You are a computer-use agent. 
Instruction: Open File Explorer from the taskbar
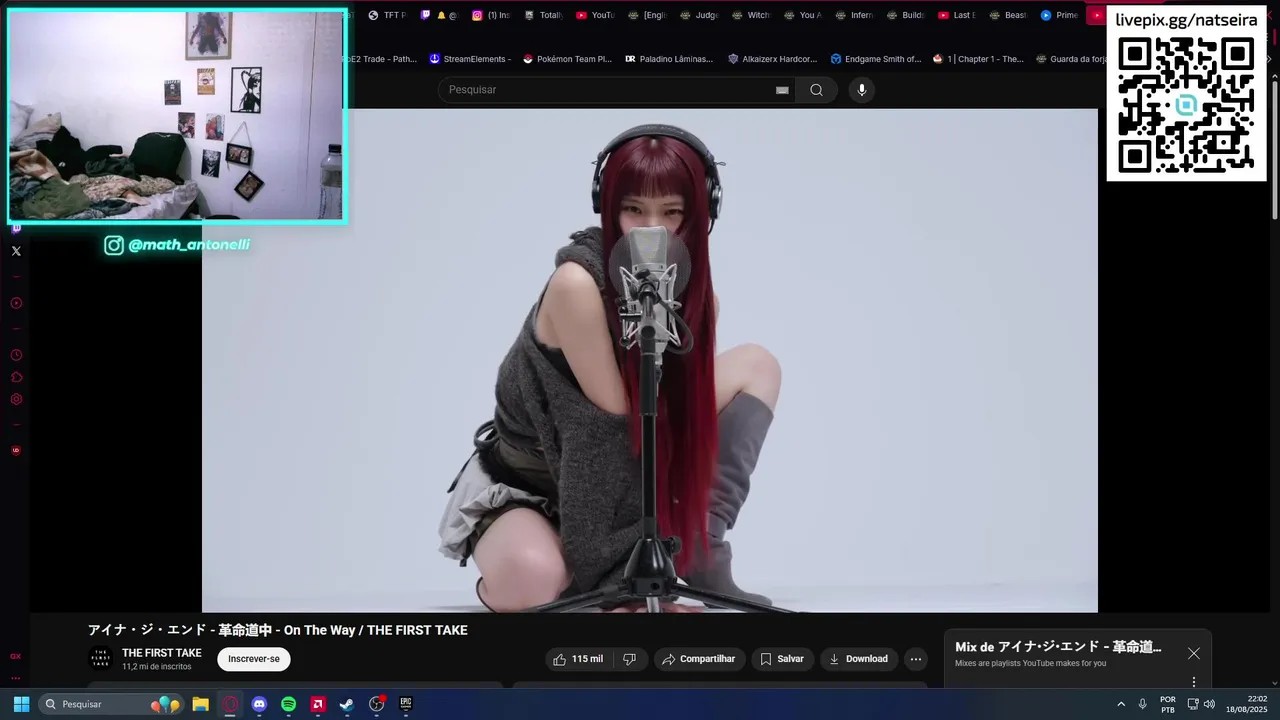tap(201, 704)
